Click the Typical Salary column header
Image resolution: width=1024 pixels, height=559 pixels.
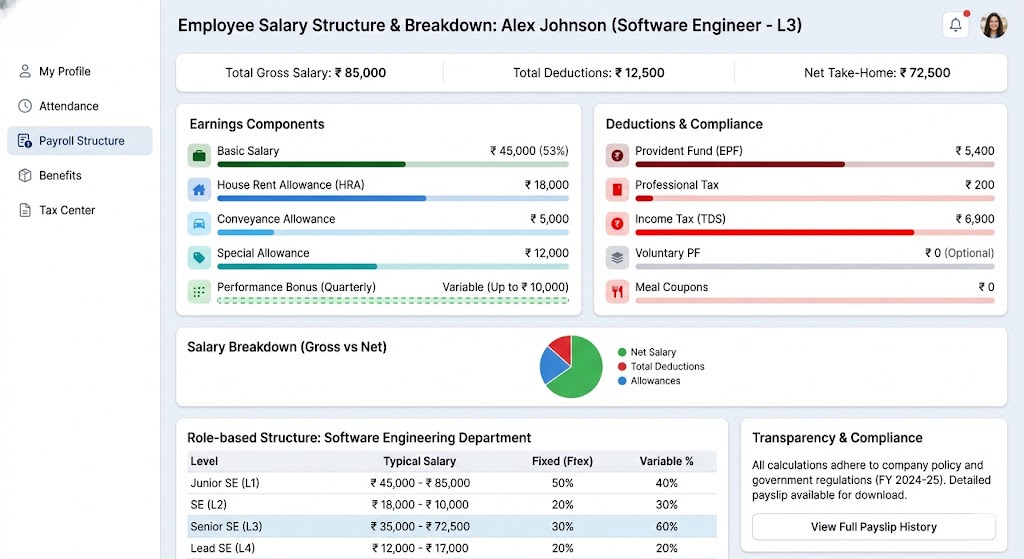[419, 461]
